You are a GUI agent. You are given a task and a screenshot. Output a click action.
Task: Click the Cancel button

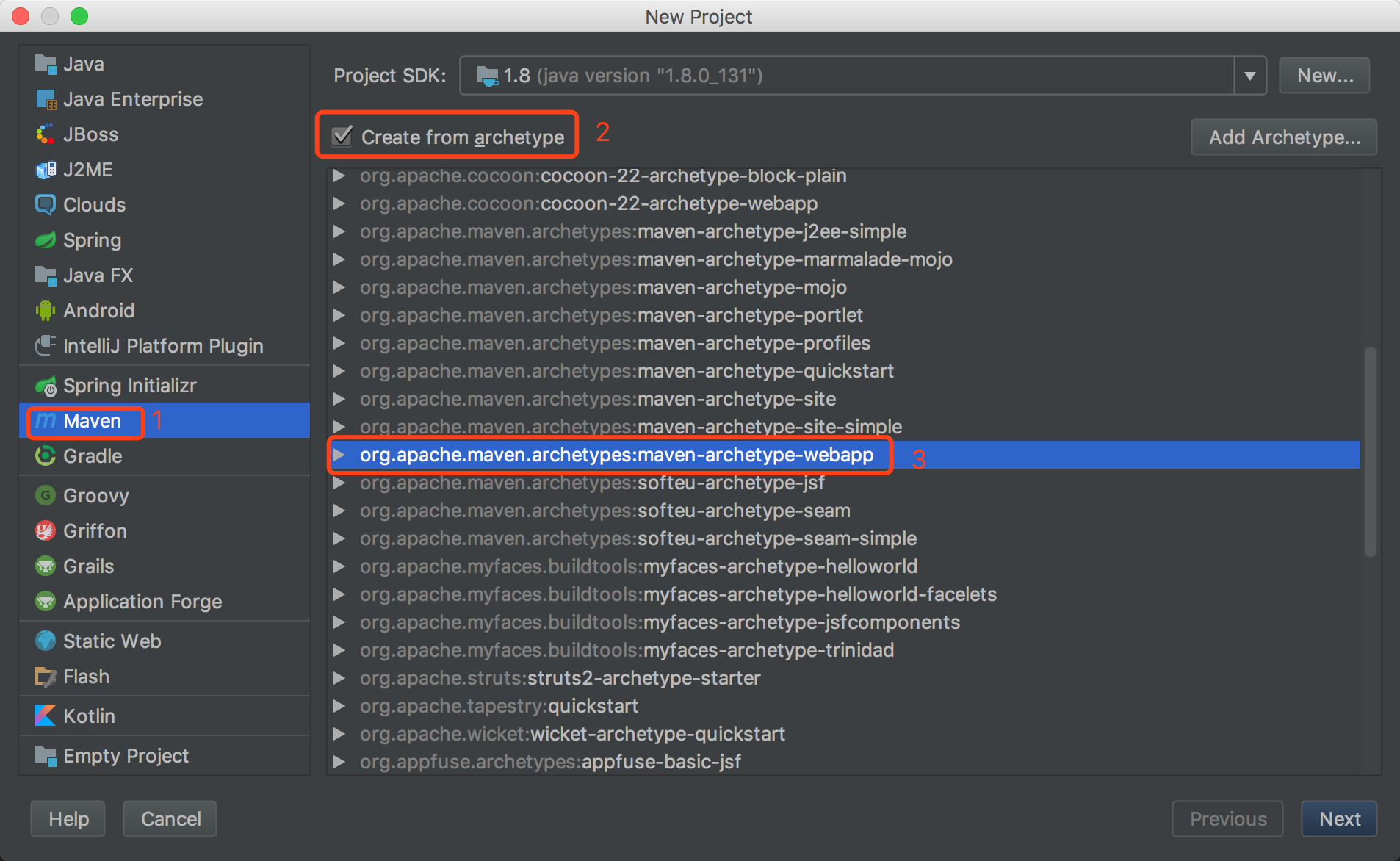coord(170,818)
